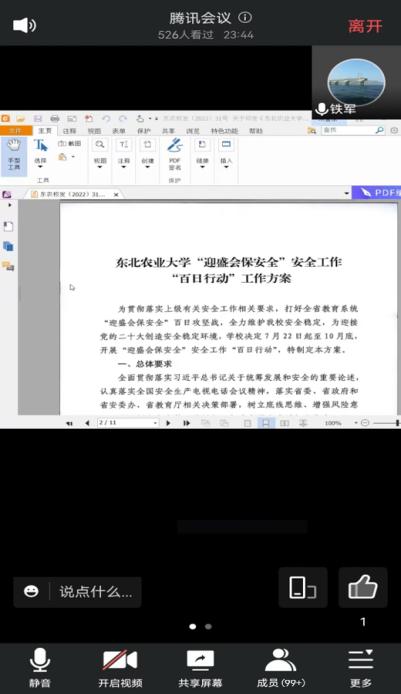401x694 pixels.
Task: Toggle 静音 microphone mute
Action: (39, 667)
